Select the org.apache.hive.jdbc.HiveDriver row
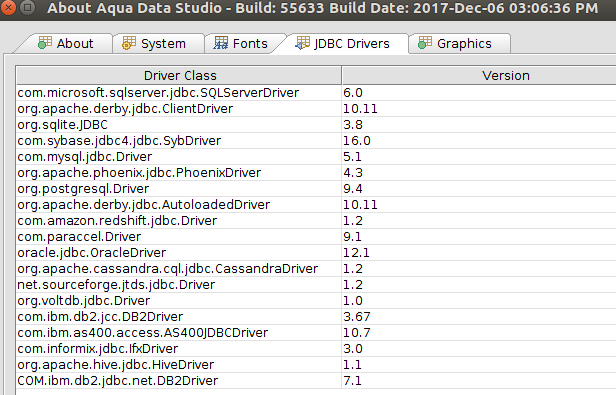This screenshot has height=395, width=616. pyautogui.click(x=316, y=364)
